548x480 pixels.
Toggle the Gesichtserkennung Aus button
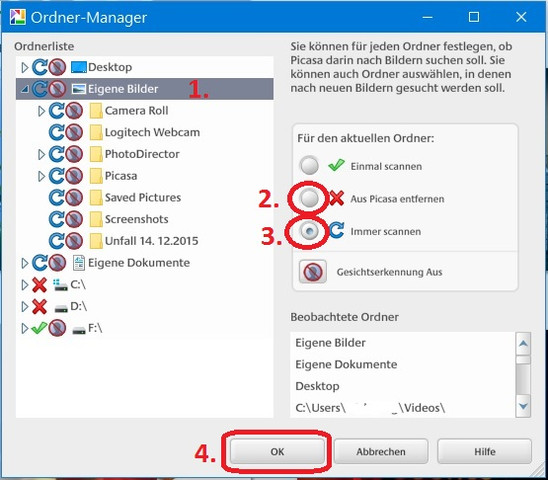313,272
